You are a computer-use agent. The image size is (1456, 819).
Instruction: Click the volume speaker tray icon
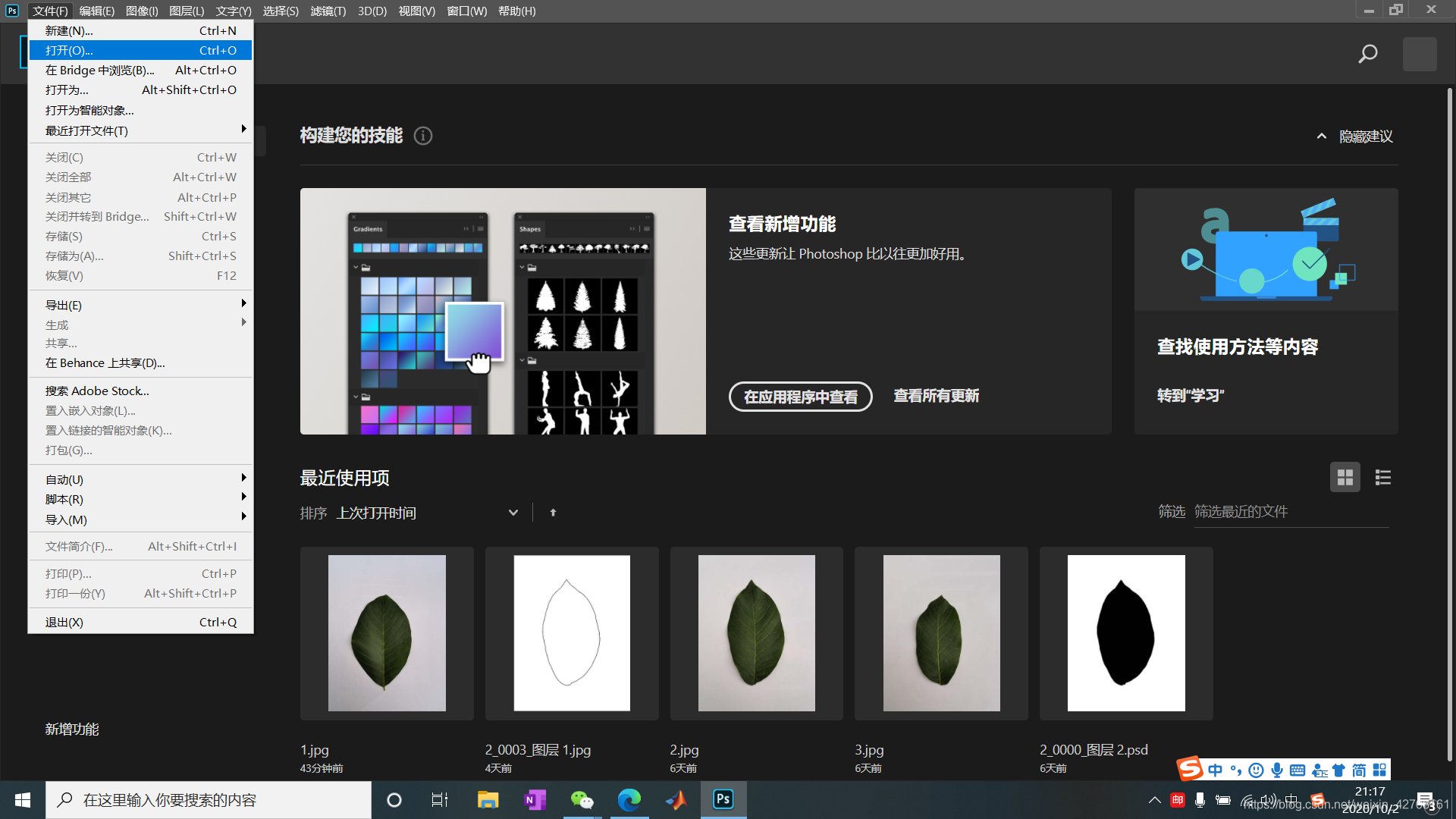coord(1268,800)
